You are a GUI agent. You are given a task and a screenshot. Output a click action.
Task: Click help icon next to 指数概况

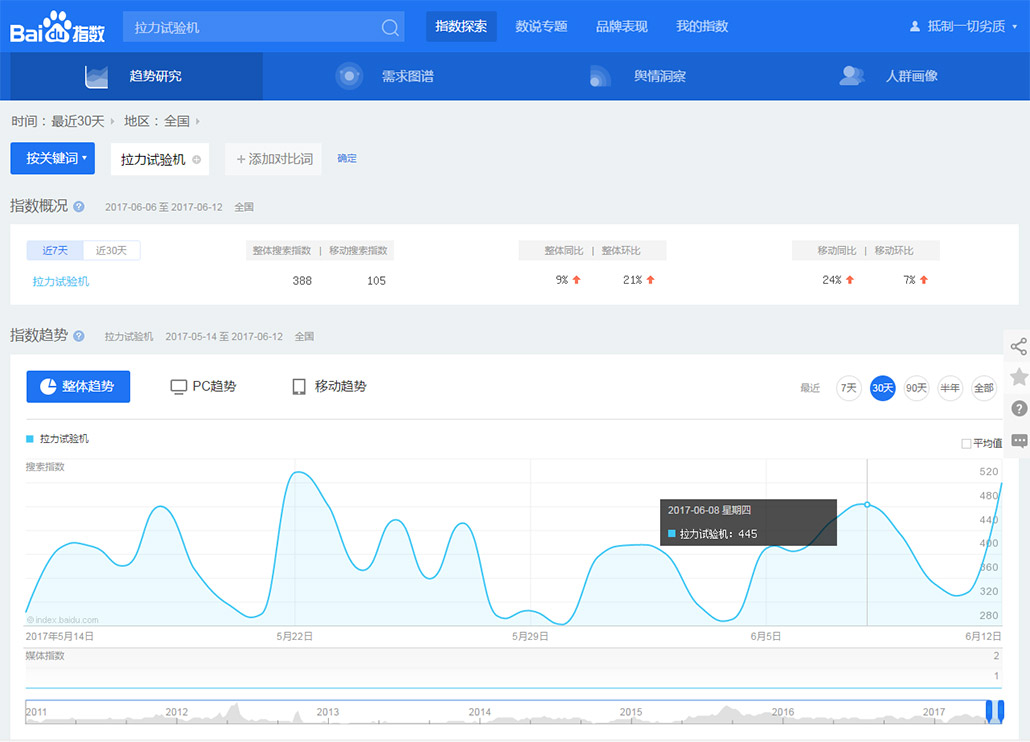click(79, 207)
